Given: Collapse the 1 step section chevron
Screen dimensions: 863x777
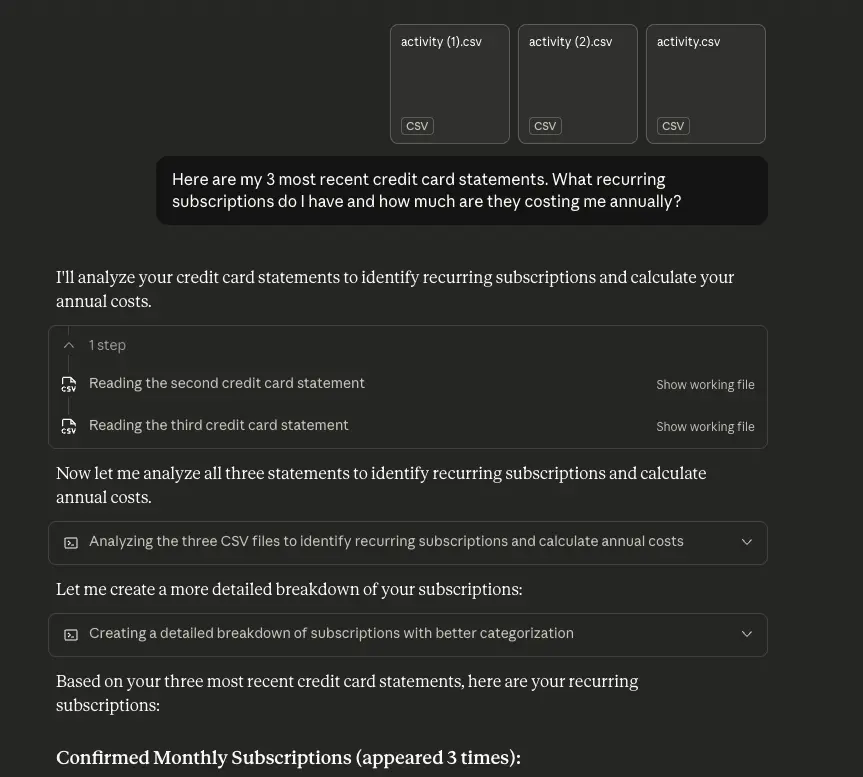Looking at the screenshot, I should click(69, 345).
